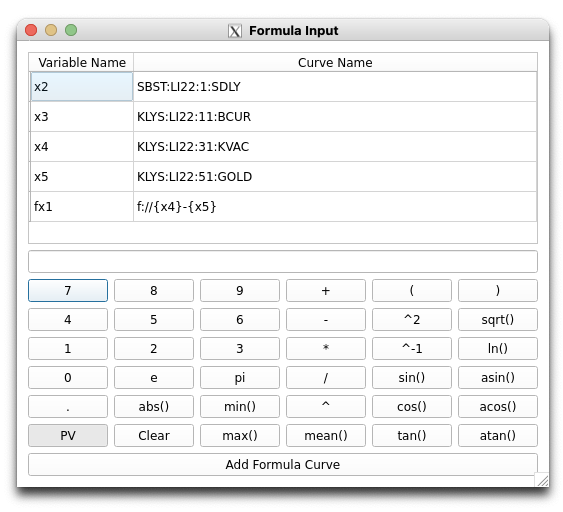Insert the ln() function
This screenshot has height=512, width=563.
(498, 349)
